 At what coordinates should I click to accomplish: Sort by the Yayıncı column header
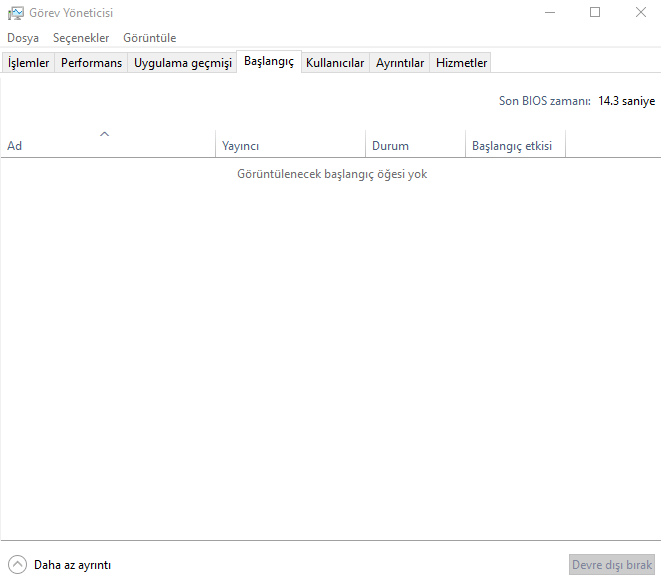tap(290, 144)
